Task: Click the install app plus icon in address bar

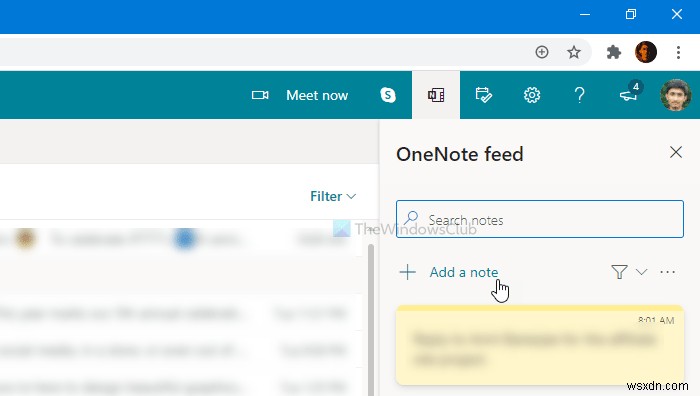Action: (x=542, y=52)
